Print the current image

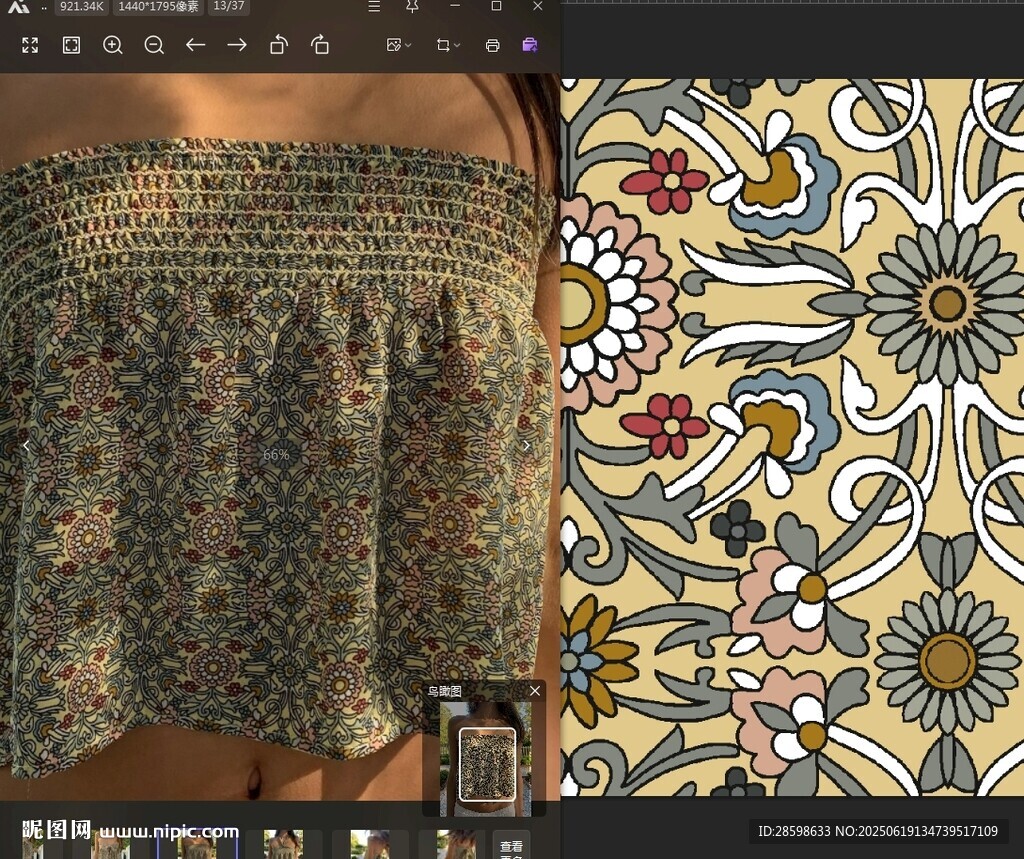click(492, 45)
